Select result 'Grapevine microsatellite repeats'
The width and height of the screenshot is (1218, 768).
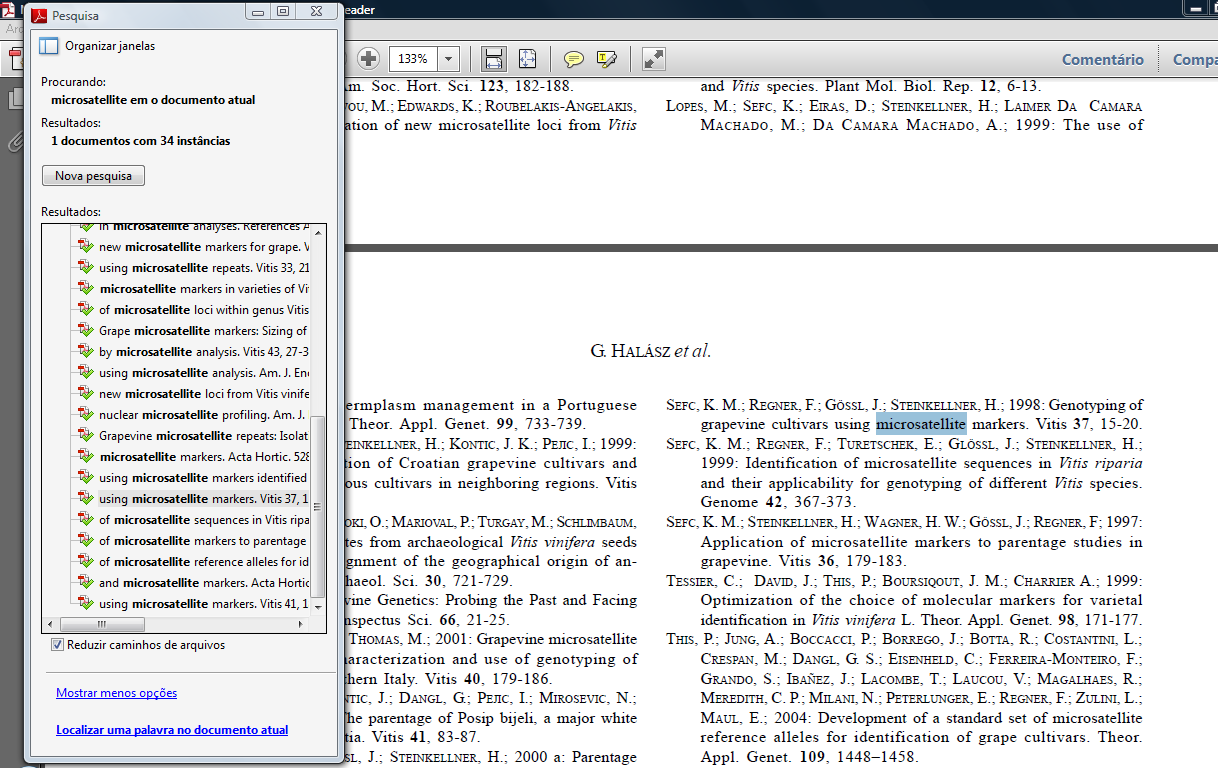point(202,436)
